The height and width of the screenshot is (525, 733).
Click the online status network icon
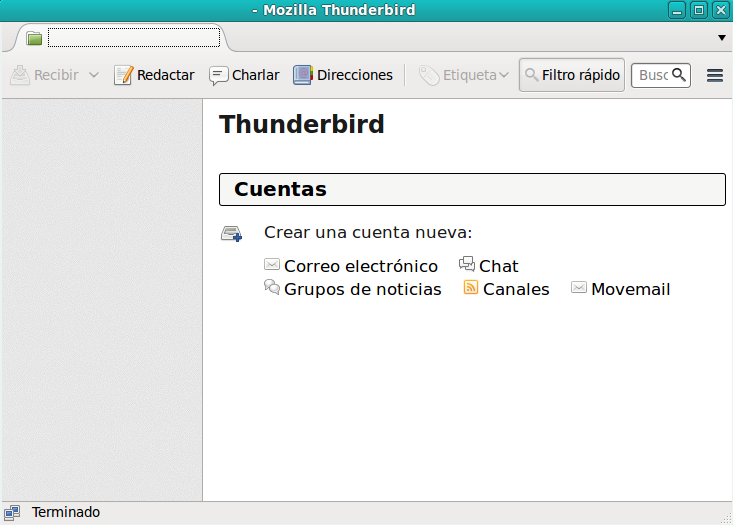pos(12,513)
